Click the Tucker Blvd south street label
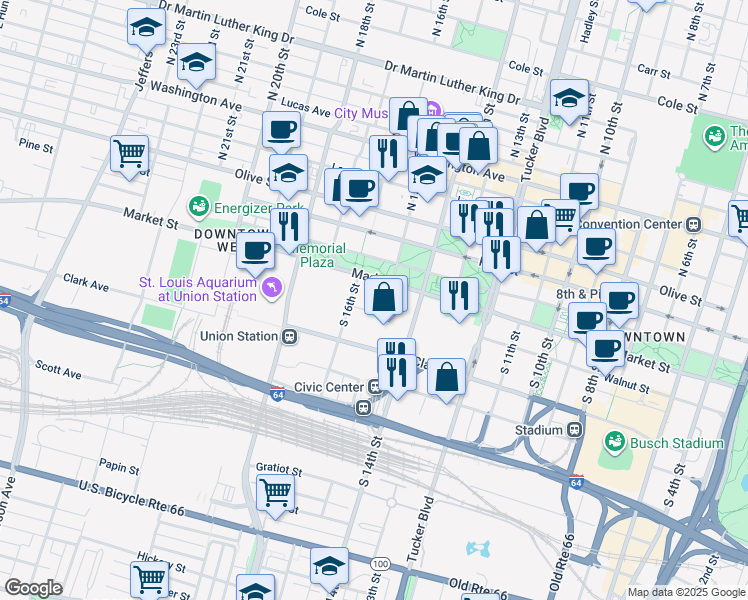 click(x=421, y=529)
